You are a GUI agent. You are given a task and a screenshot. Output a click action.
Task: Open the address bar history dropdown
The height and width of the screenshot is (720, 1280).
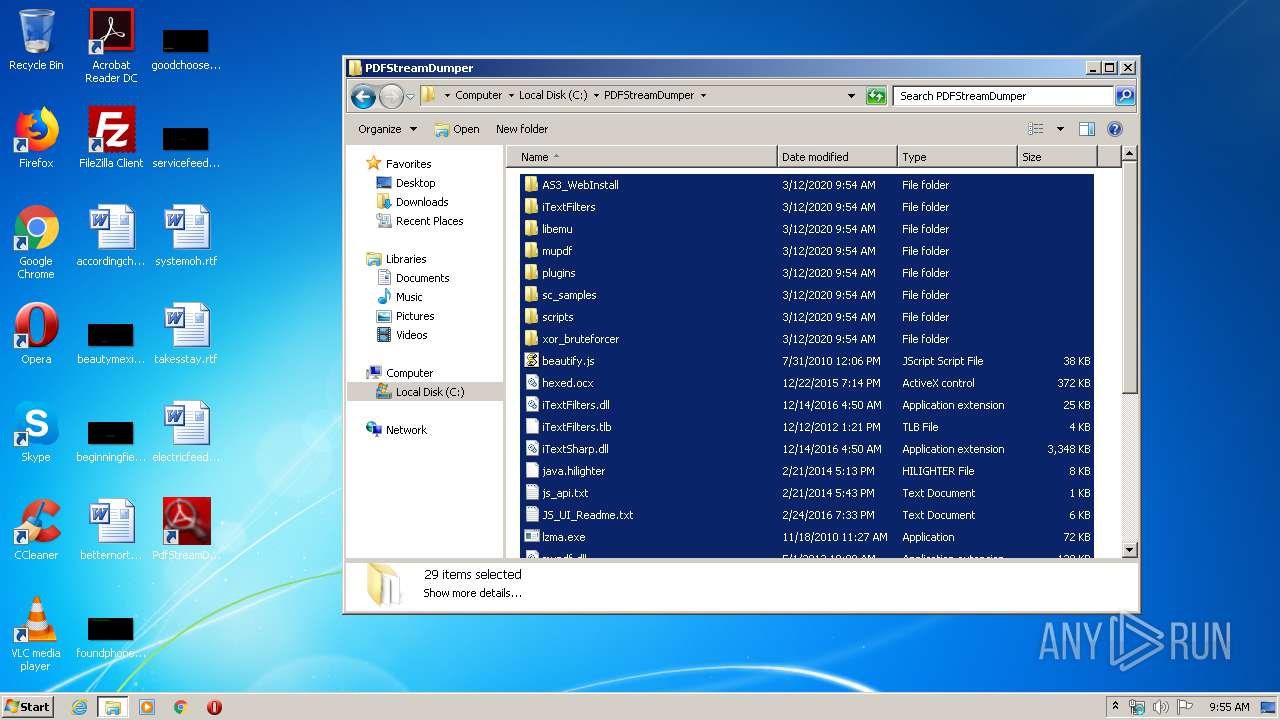pos(851,96)
